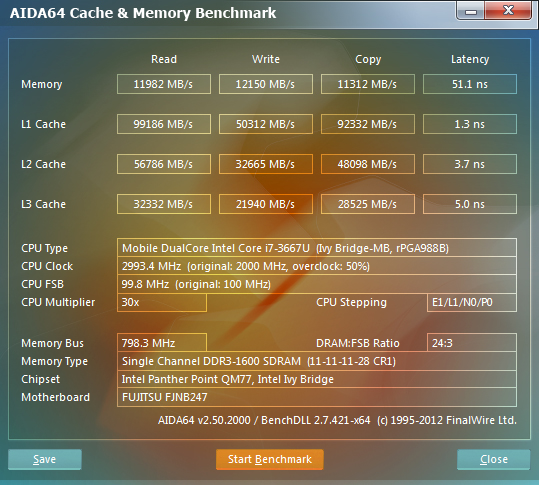Select the L1 Cache Read 99186 MB/s box
Image resolution: width=539 pixels, height=485 pixels.
164,124
